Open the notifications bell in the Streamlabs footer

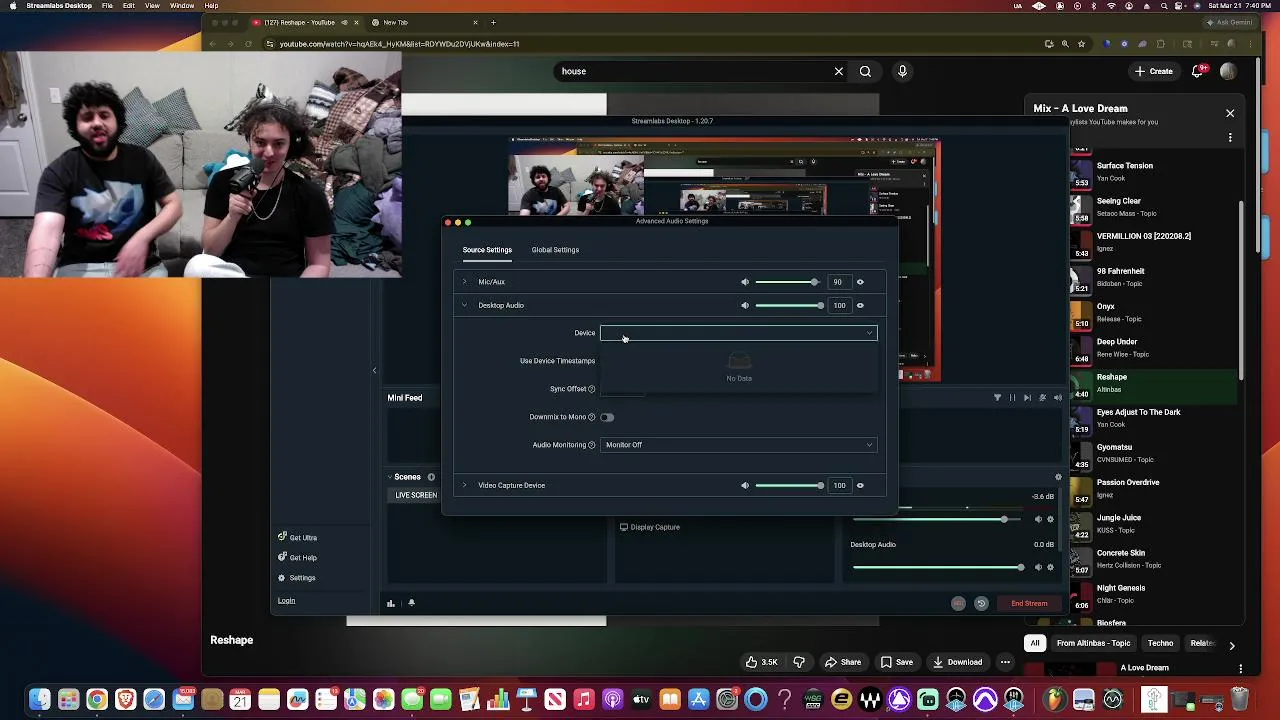tap(411, 603)
